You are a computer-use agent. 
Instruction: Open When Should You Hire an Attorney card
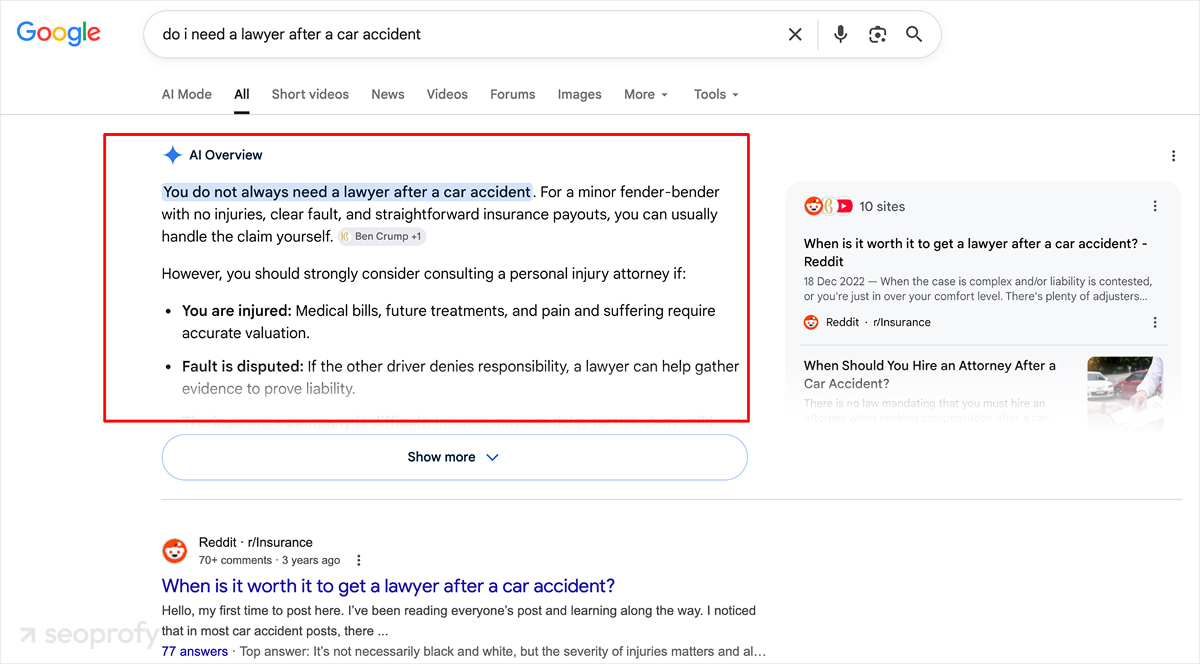[x=930, y=374]
